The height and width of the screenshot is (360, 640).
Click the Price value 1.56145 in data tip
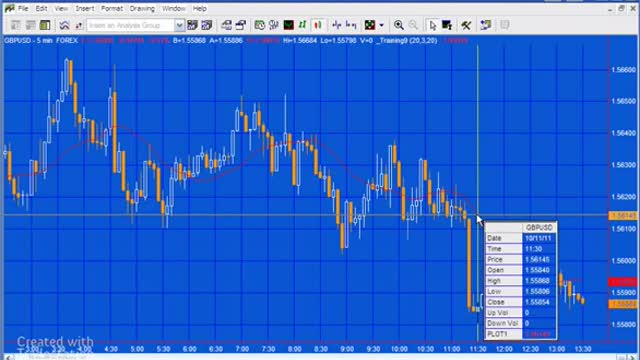click(538, 259)
